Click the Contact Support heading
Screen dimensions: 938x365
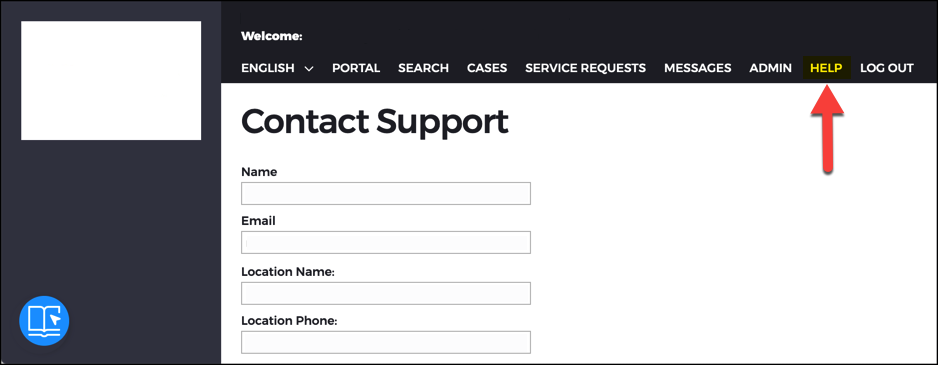point(374,121)
